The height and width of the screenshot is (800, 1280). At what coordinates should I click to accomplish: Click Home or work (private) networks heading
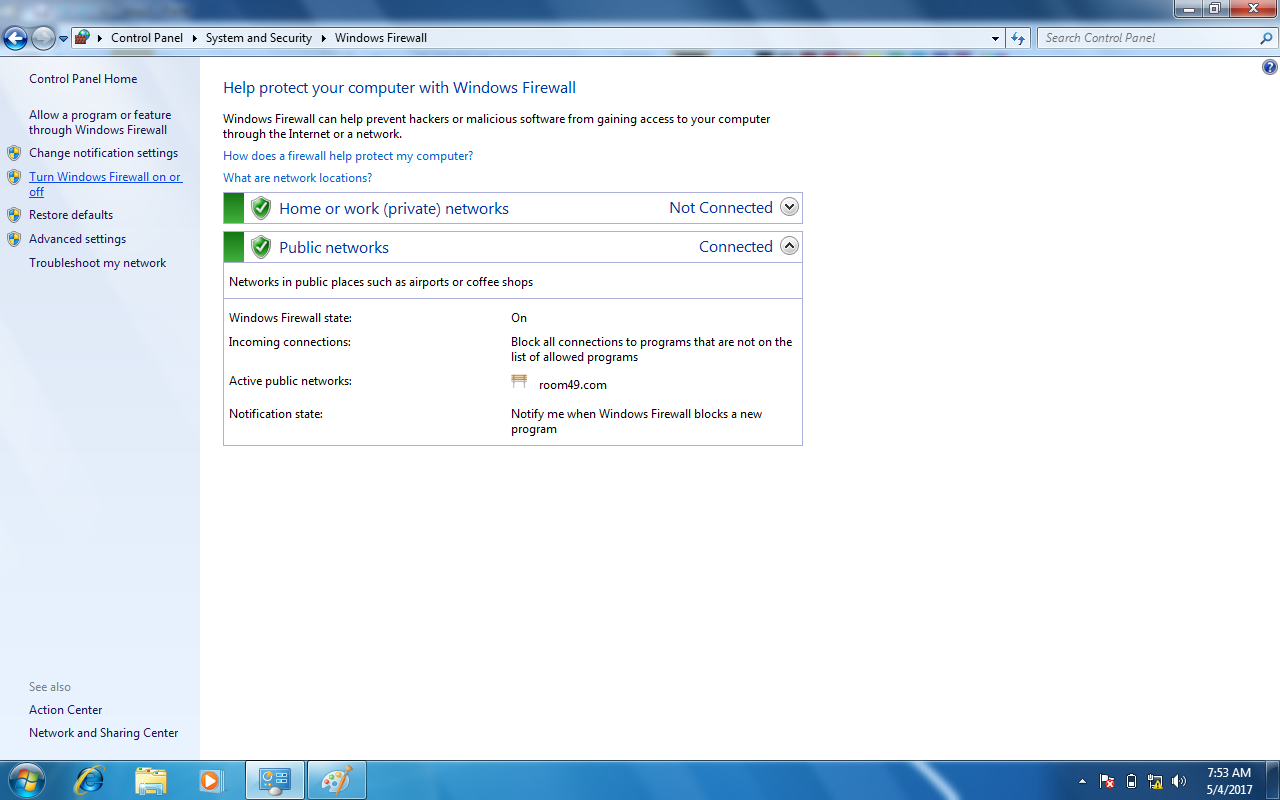coord(394,208)
